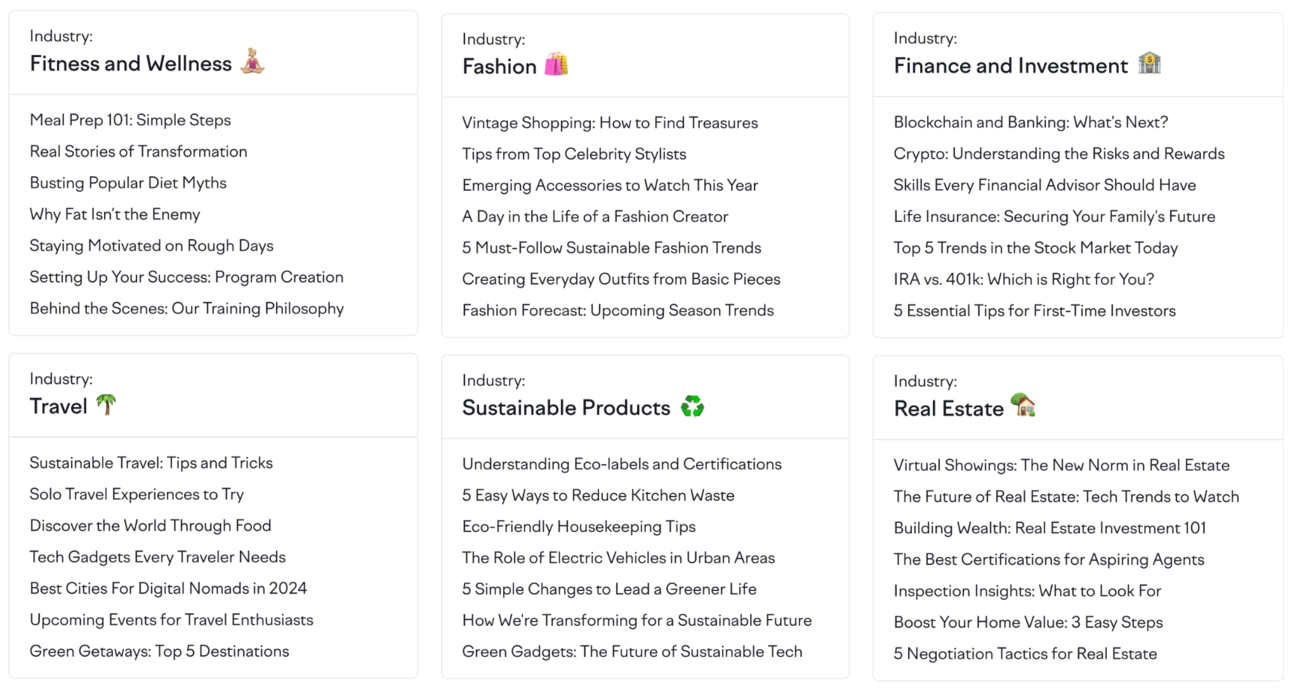Open 'Solo Travel Experiences to Try'

pos(137,494)
